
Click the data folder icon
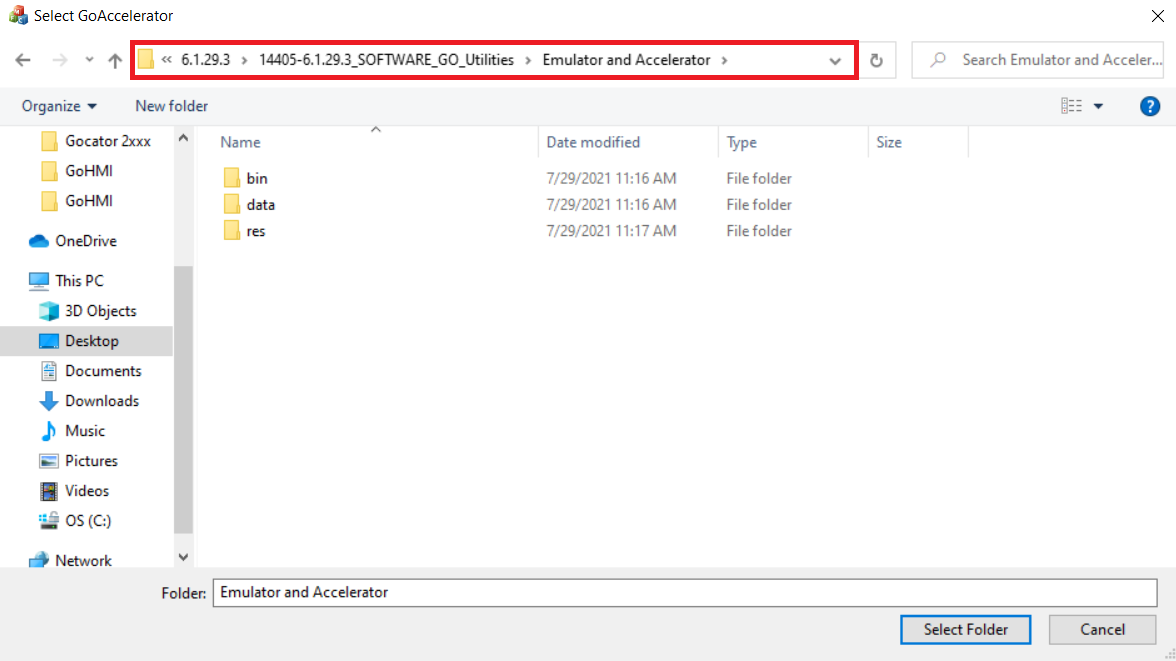[231, 204]
